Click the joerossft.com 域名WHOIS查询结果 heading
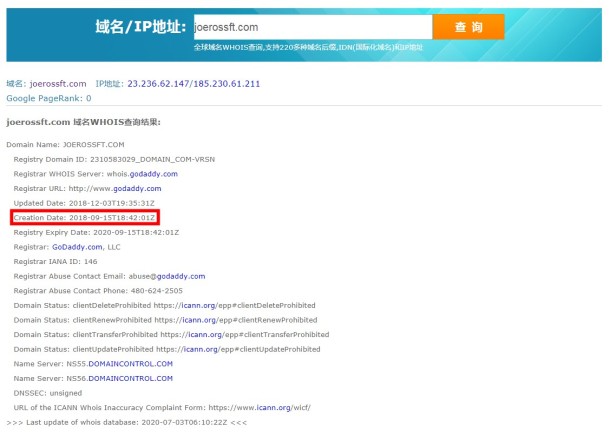The height and width of the screenshot is (435, 610). tap(83, 122)
